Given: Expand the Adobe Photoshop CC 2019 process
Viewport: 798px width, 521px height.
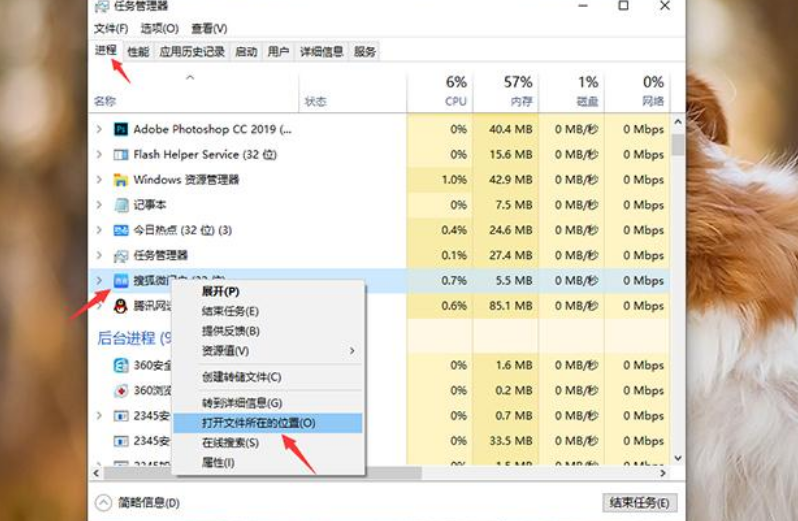Looking at the screenshot, I should click(x=99, y=129).
